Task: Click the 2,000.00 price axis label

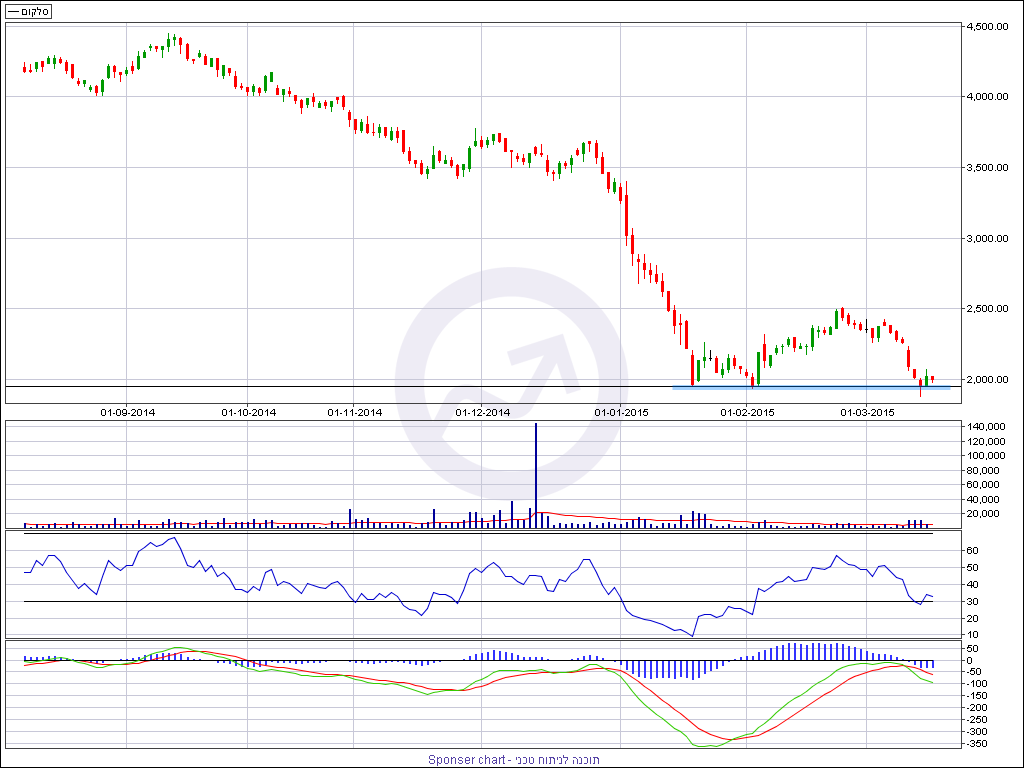Action: (x=986, y=380)
